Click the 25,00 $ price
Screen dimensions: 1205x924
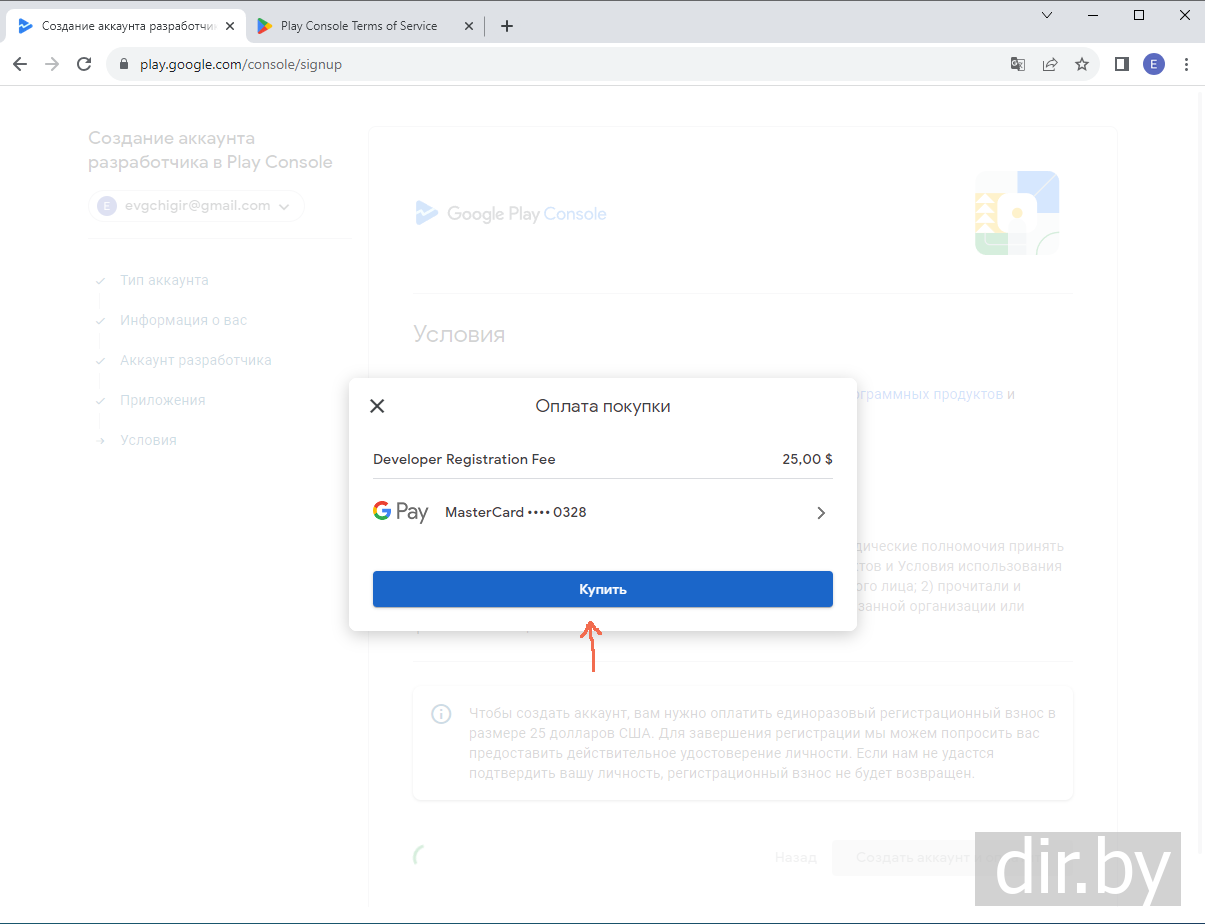807,460
